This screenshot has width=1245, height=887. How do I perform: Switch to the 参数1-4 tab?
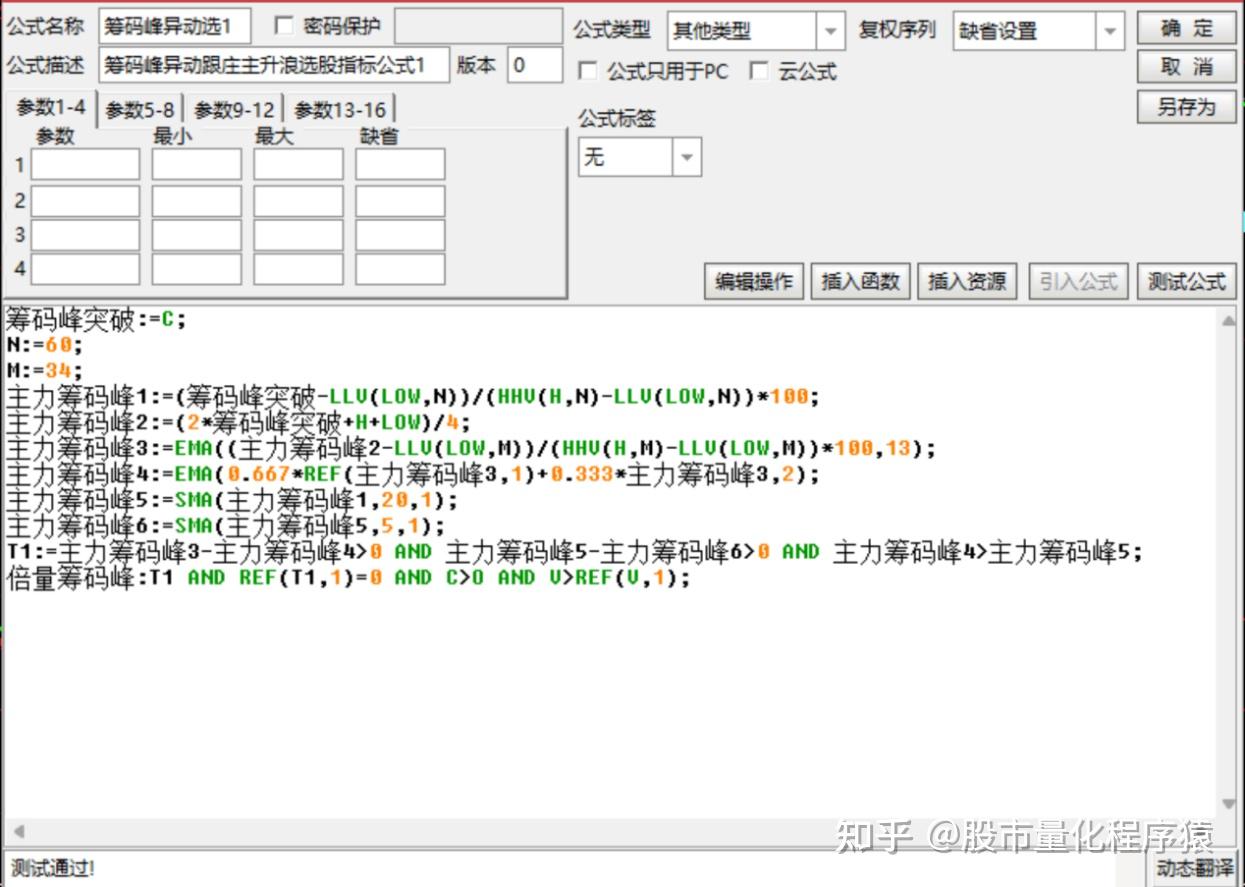coord(50,108)
